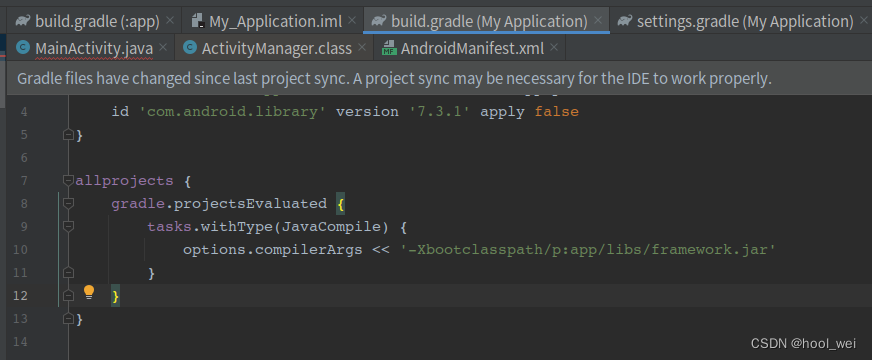Image resolution: width=872 pixels, height=360 pixels.
Task: Close the ActivityManager.class tab
Action: click(362, 48)
